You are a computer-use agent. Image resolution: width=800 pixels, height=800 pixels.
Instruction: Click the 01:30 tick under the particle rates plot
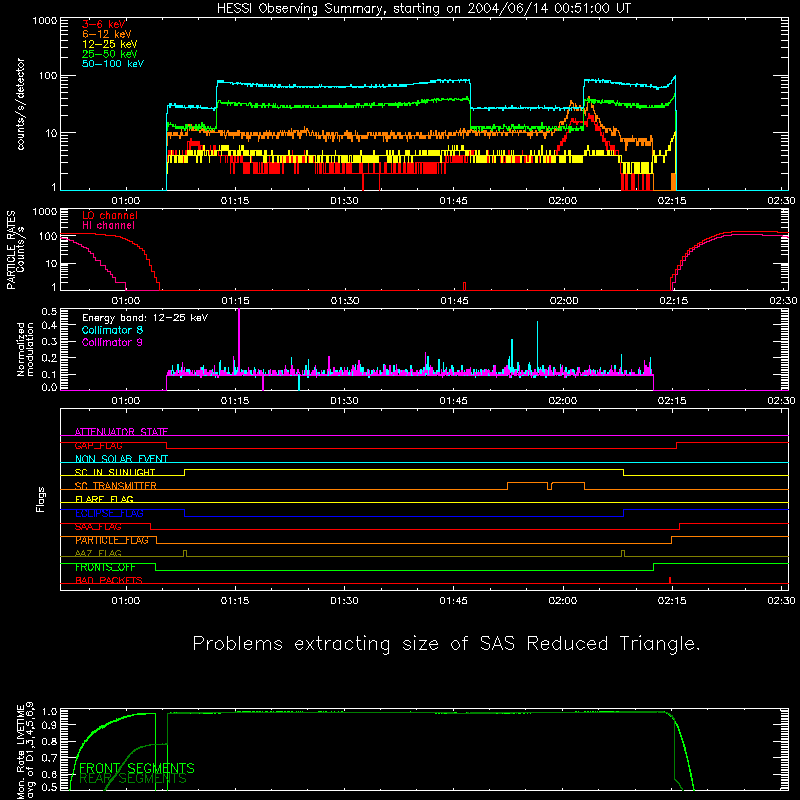(345, 301)
